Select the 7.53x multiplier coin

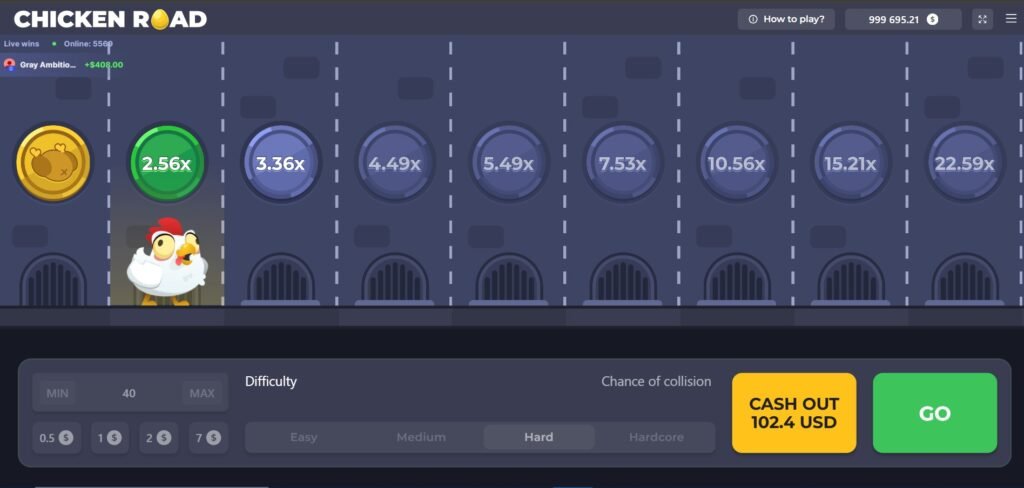(x=622, y=163)
